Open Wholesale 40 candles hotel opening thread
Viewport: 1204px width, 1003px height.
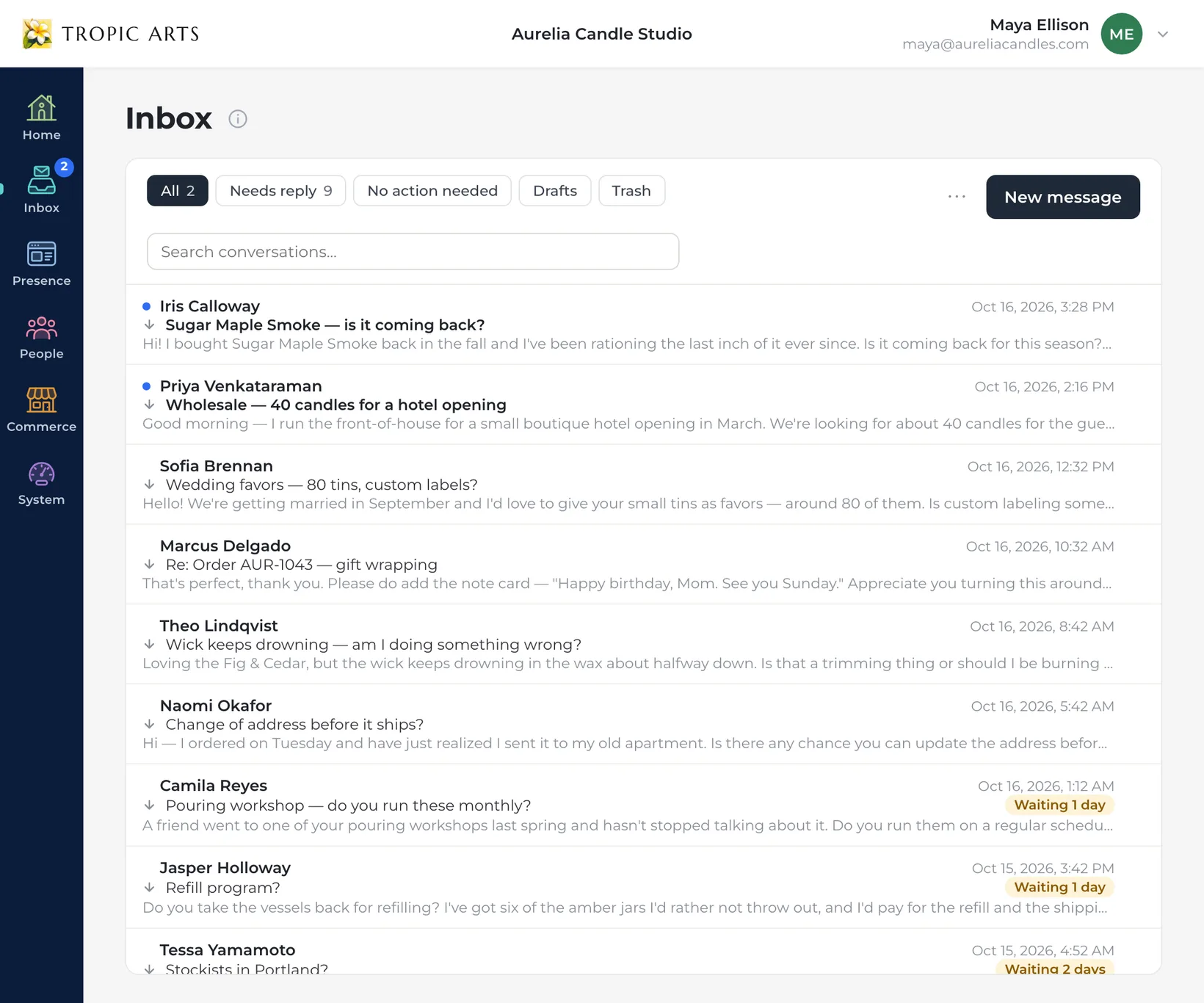pyautogui.click(x=643, y=405)
